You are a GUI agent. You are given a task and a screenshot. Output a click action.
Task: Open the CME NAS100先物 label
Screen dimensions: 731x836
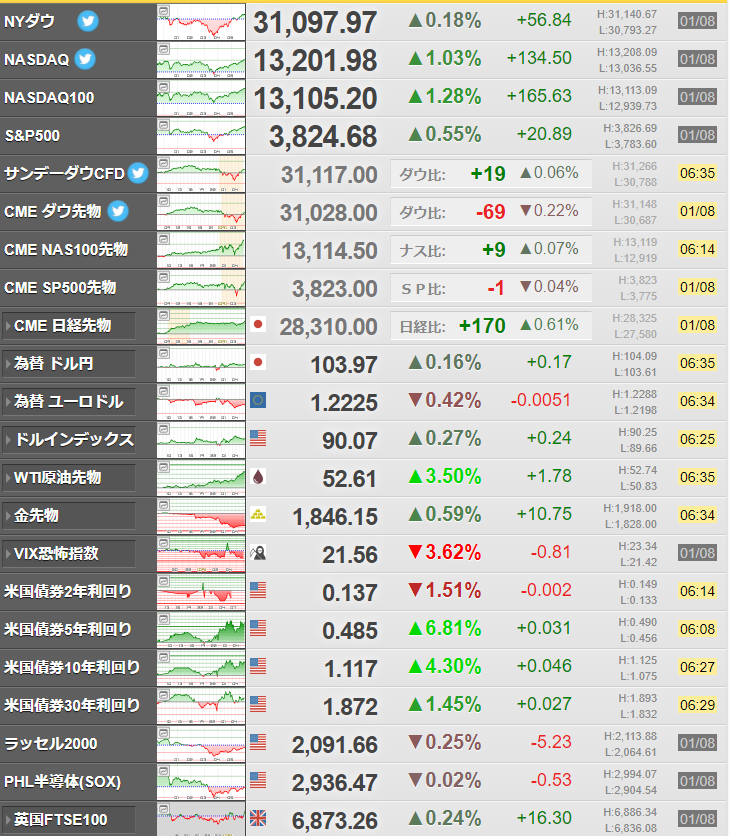[x=66, y=250]
